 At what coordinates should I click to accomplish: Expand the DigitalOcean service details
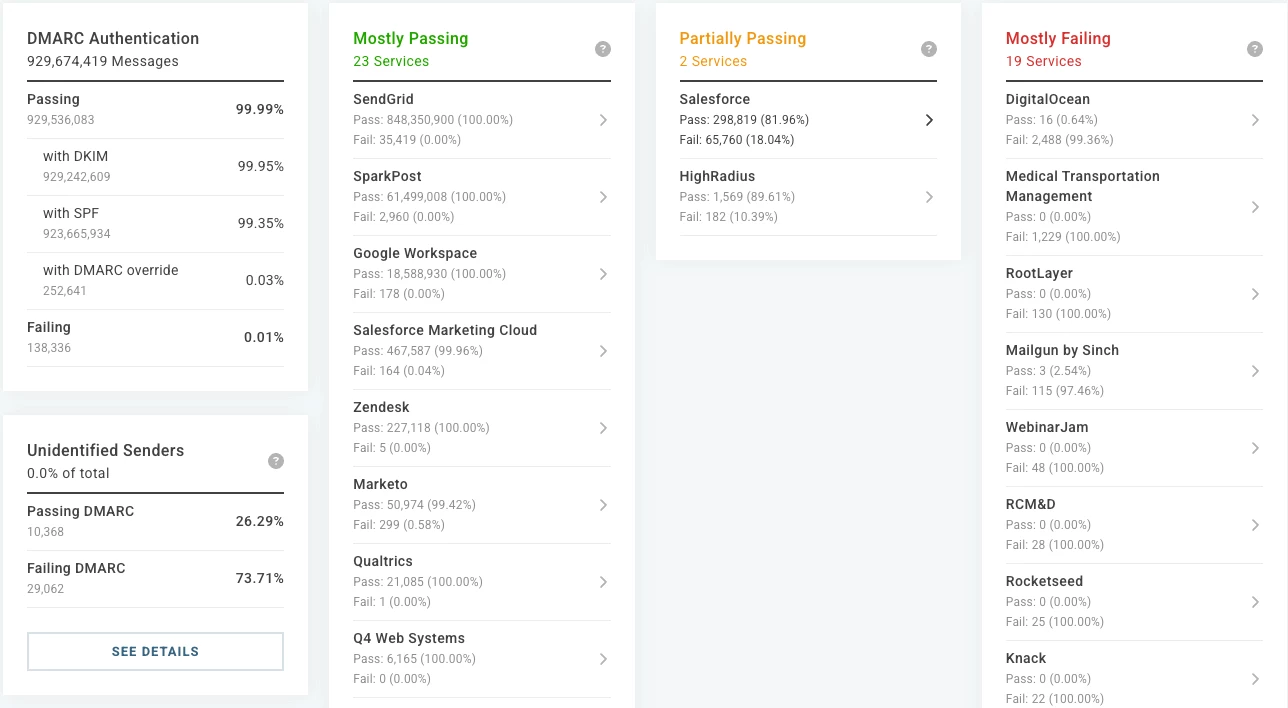1256,119
